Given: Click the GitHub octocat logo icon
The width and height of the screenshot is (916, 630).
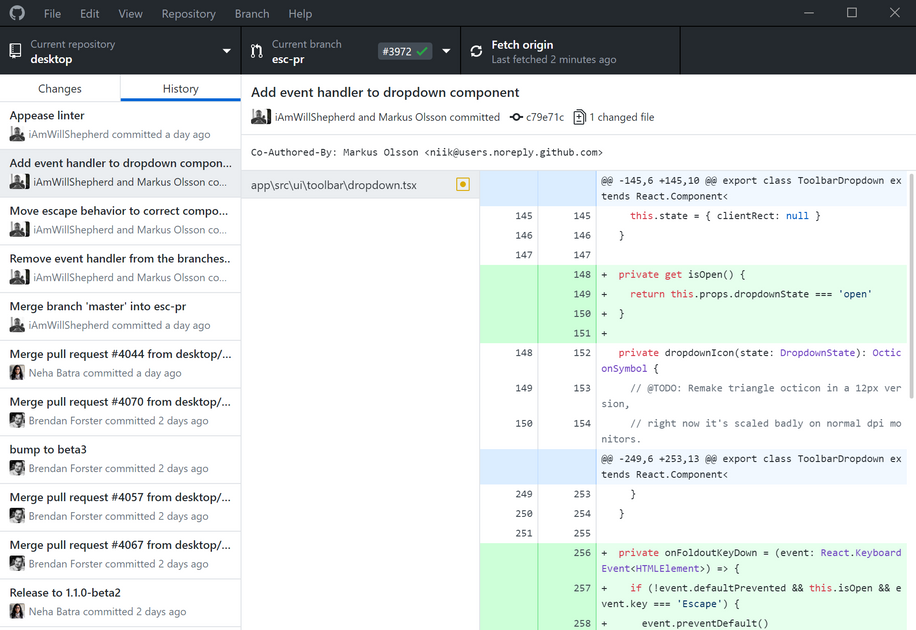Looking at the screenshot, I should pos(17,13).
